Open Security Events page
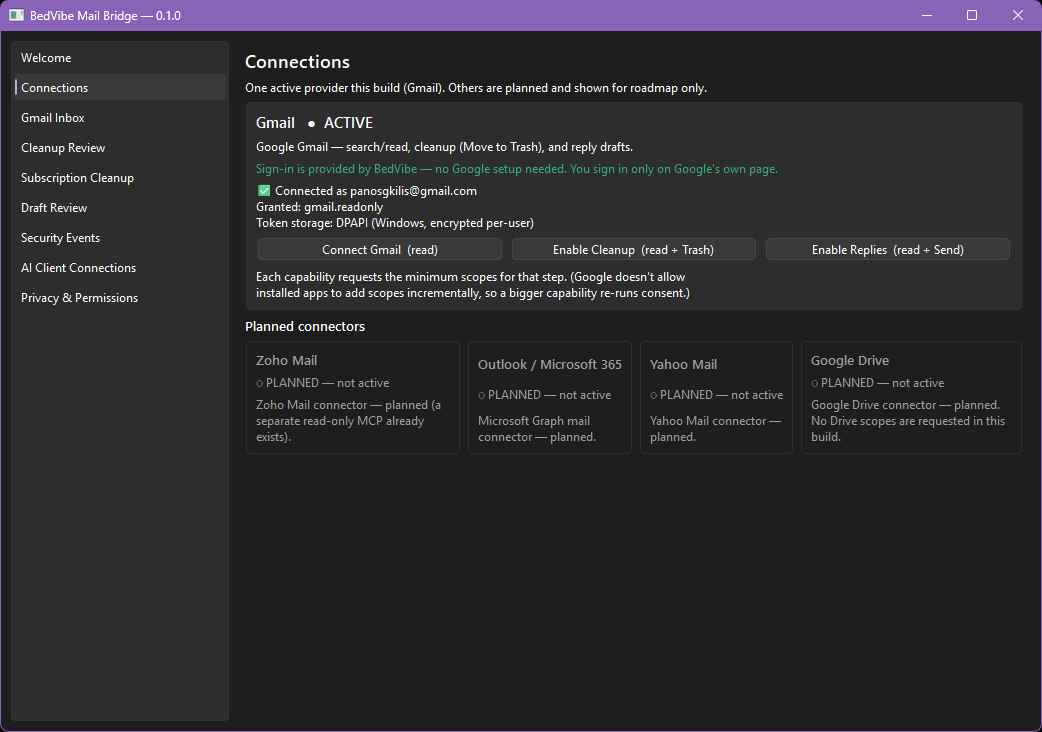Viewport: 1042px width, 732px height. [x=120, y=237]
